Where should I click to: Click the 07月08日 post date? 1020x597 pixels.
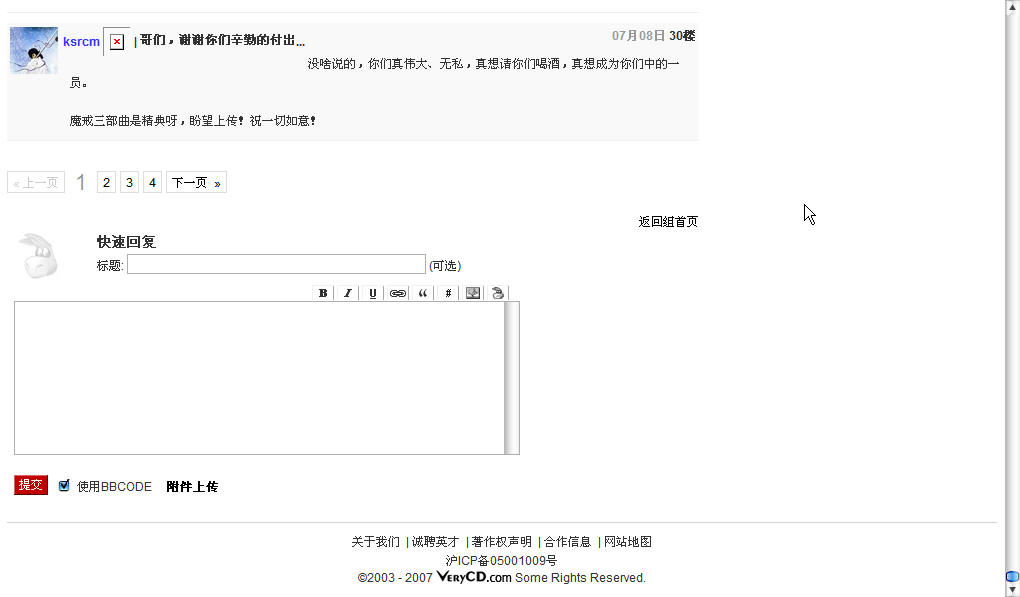(x=639, y=36)
